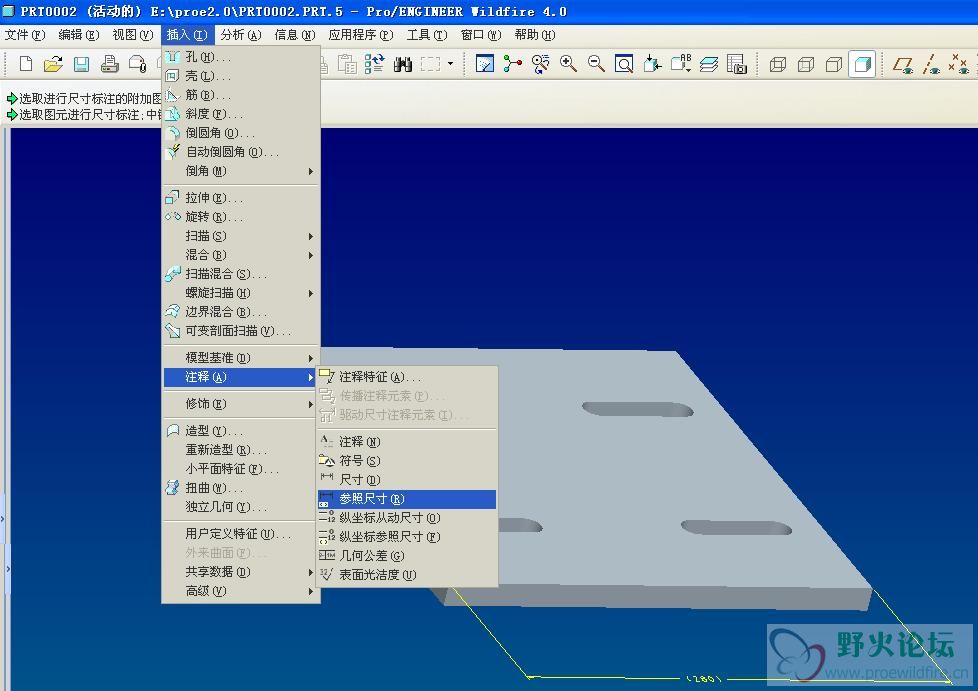Choose 壳(L) shell feature
The width and height of the screenshot is (978, 691).
[241, 76]
